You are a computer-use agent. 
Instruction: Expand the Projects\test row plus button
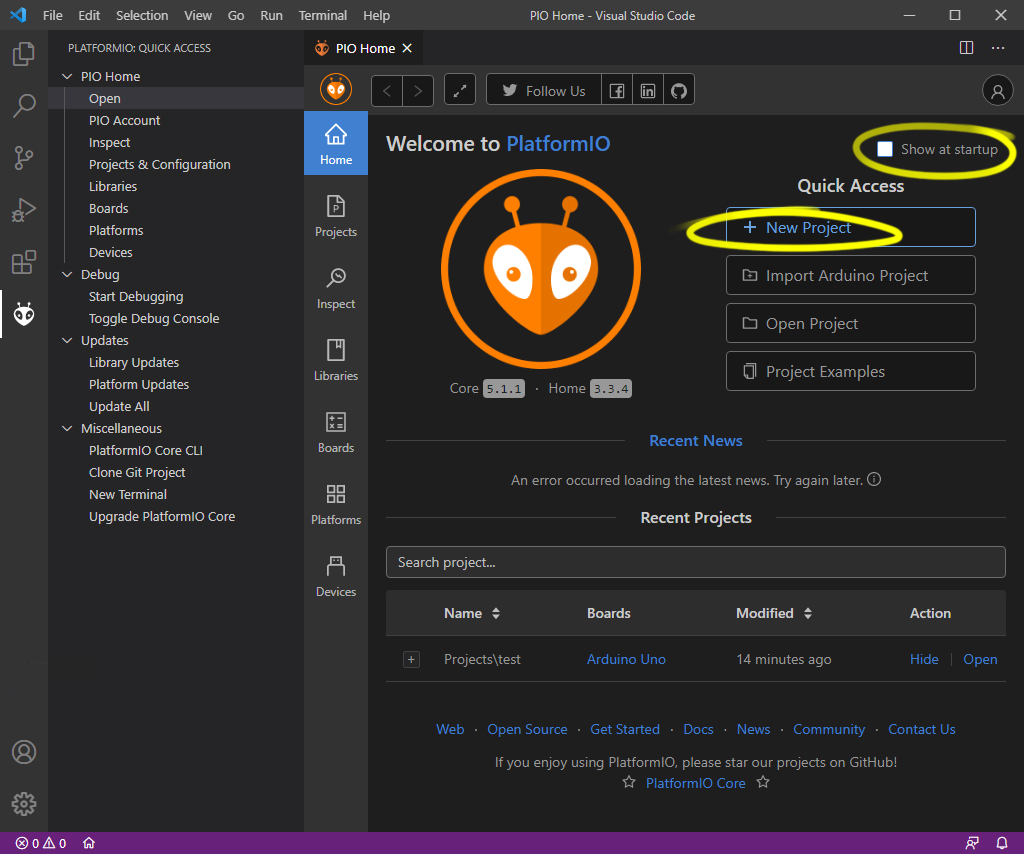[411, 659]
